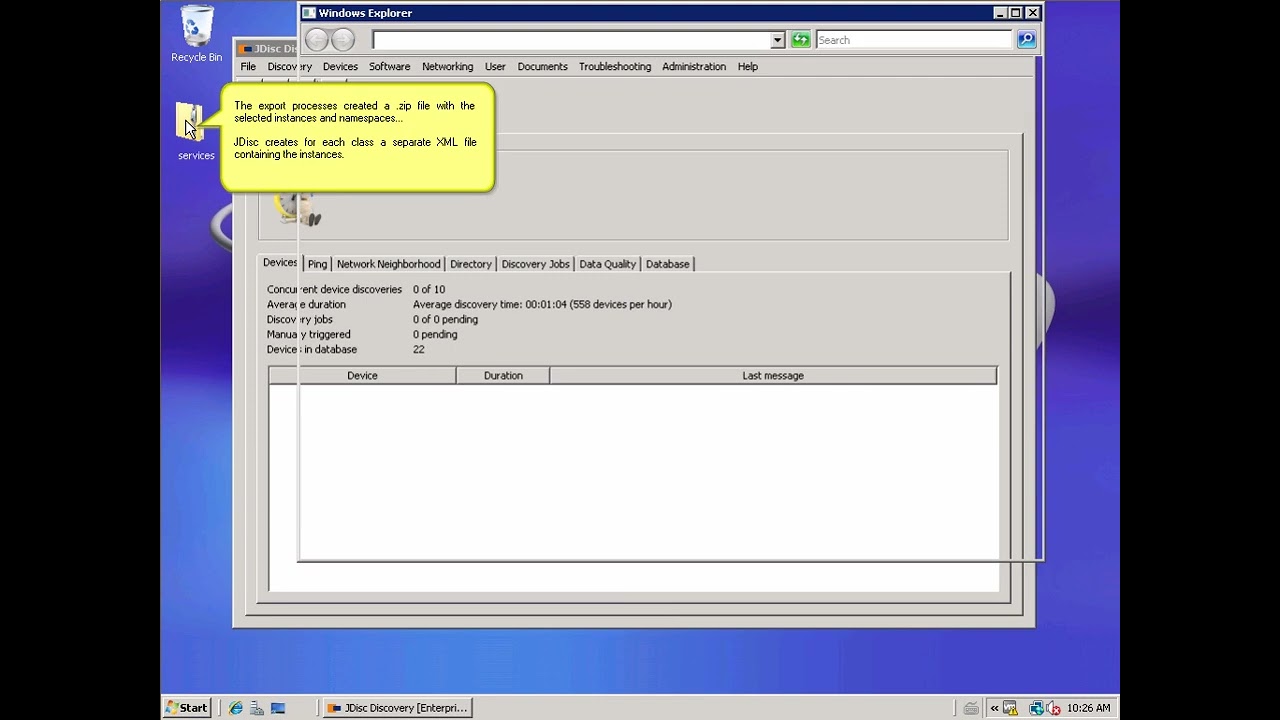1280x720 pixels.
Task: Maximize the Windows Explorer window
Action: pos(1016,13)
